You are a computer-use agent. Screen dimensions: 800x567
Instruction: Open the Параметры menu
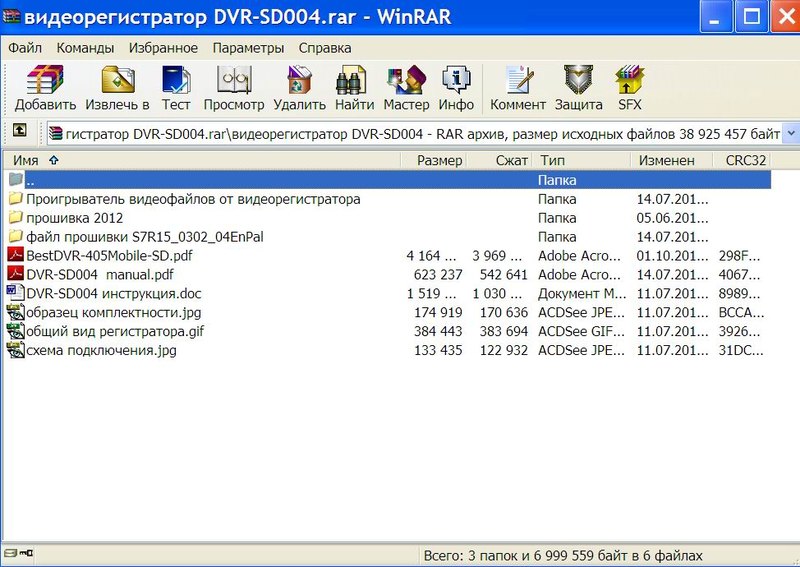[248, 48]
